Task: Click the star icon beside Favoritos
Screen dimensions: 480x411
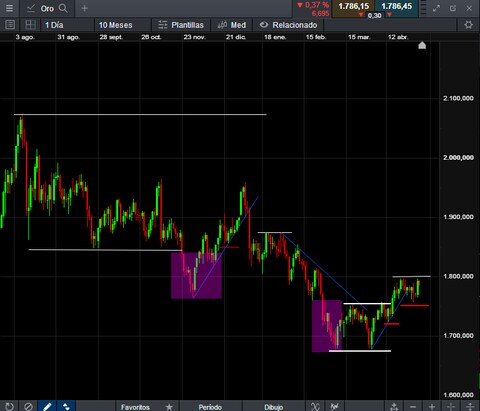Action: click(169, 407)
